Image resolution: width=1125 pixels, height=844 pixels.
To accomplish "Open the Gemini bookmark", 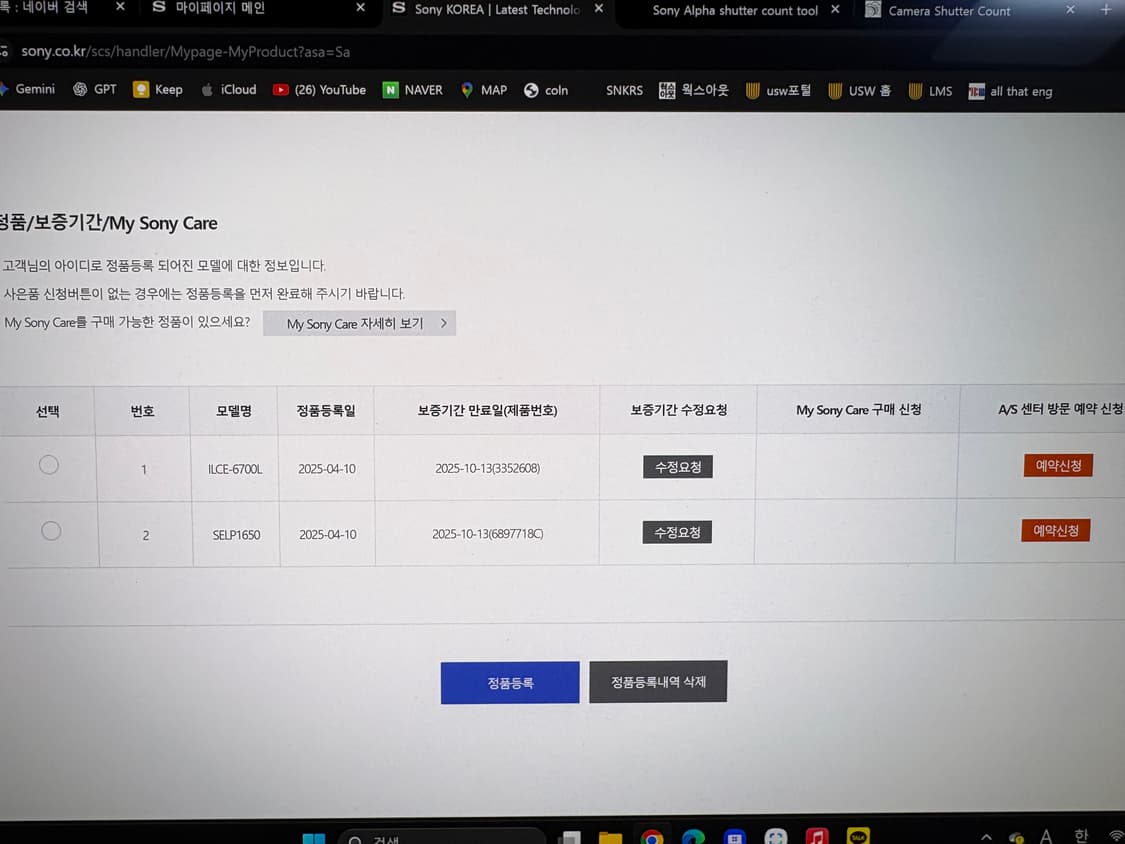I will click(30, 89).
